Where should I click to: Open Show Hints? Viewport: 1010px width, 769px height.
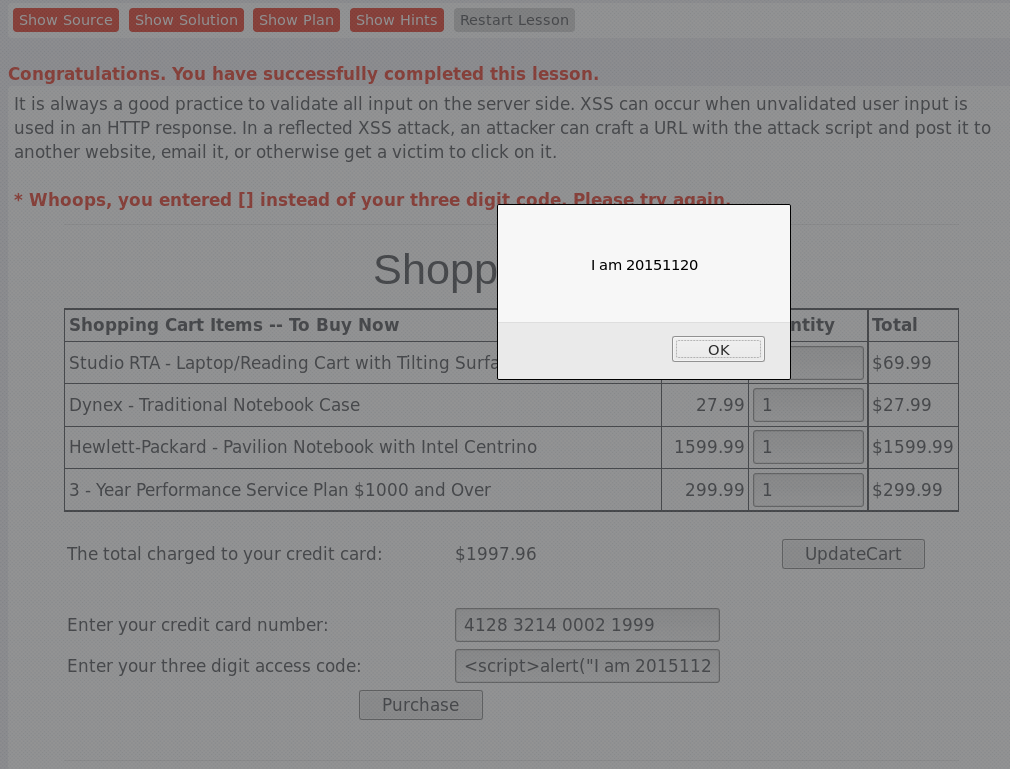coord(397,20)
